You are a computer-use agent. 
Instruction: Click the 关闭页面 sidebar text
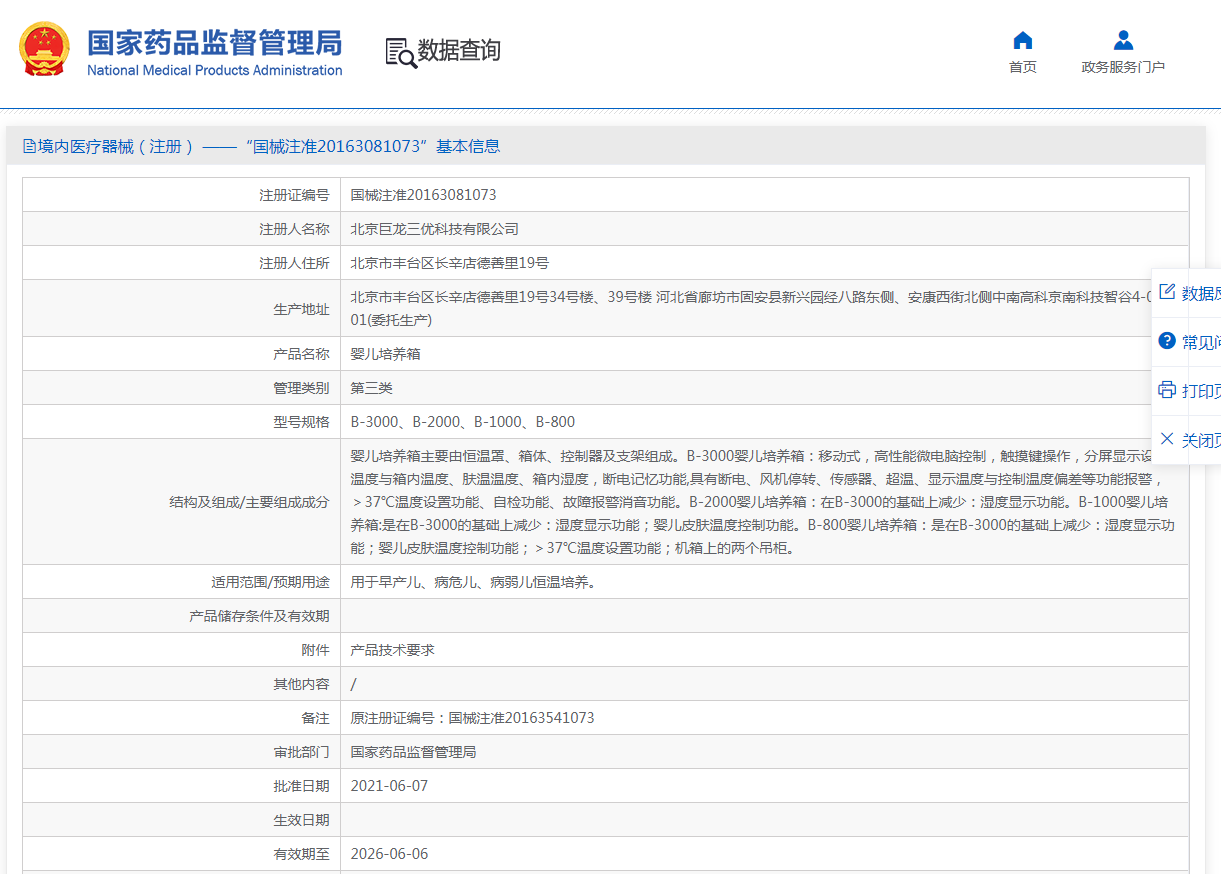(x=1201, y=440)
